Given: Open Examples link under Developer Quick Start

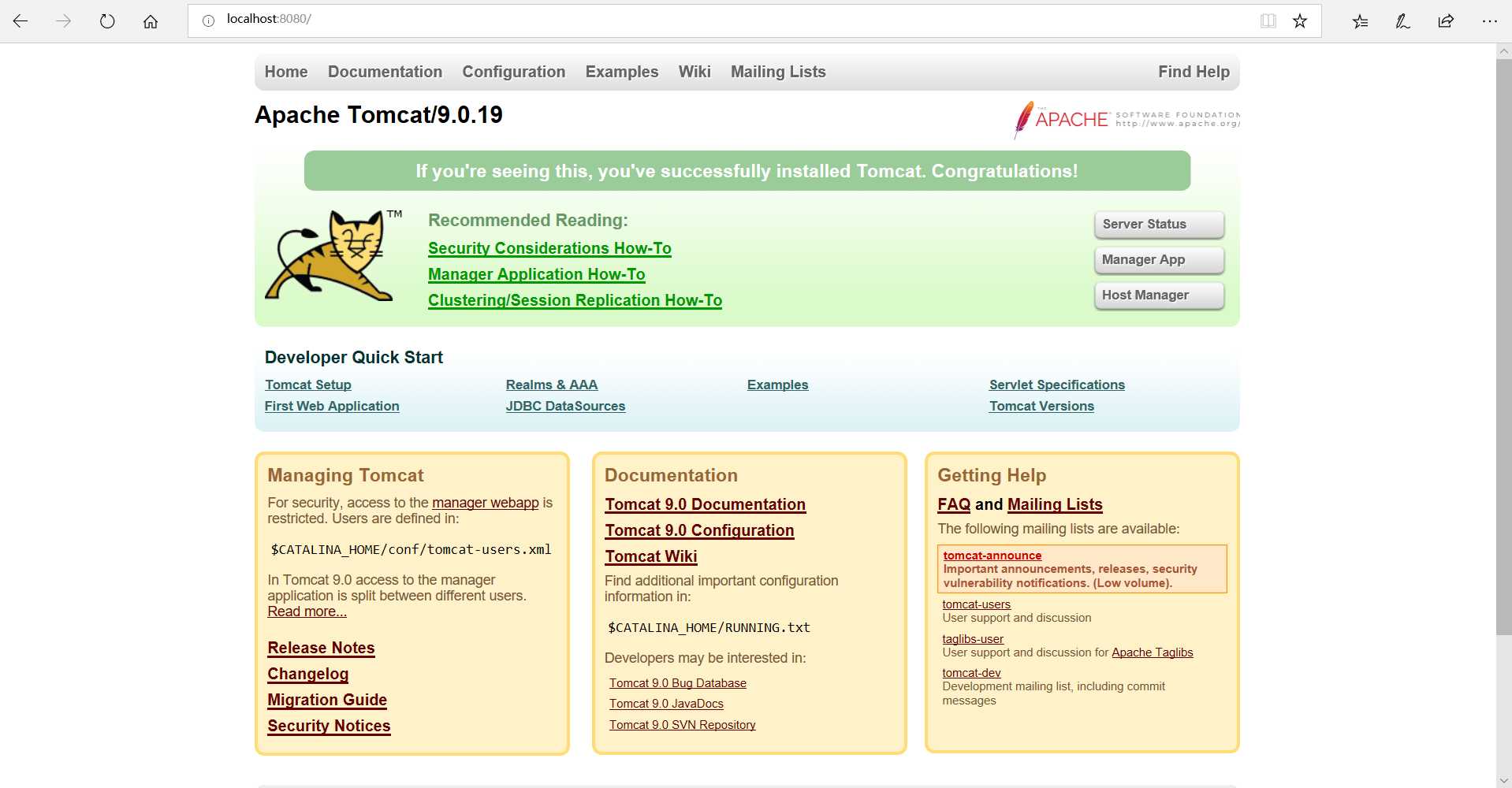Looking at the screenshot, I should 777,385.
